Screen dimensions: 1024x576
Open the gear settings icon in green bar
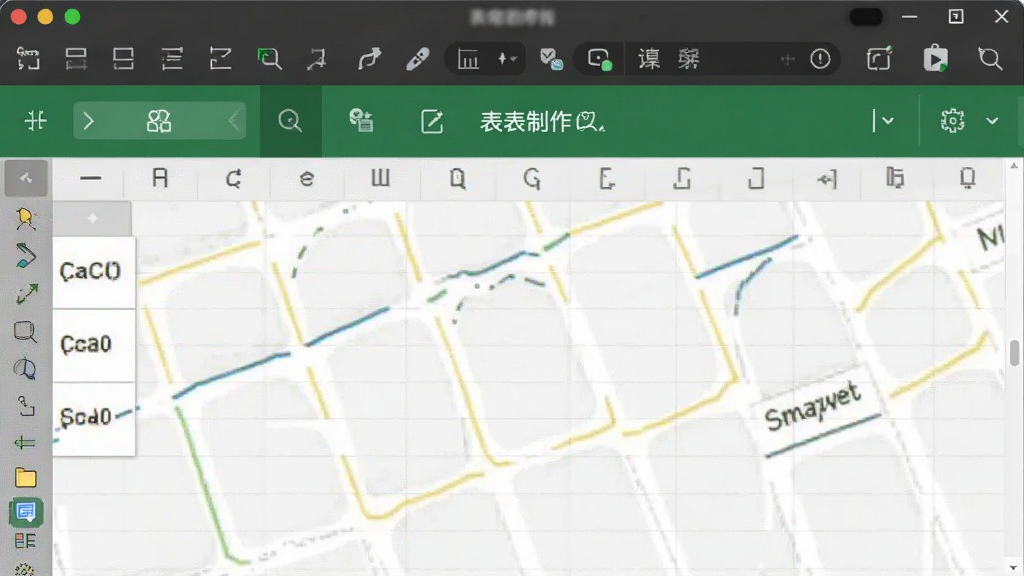pos(952,121)
